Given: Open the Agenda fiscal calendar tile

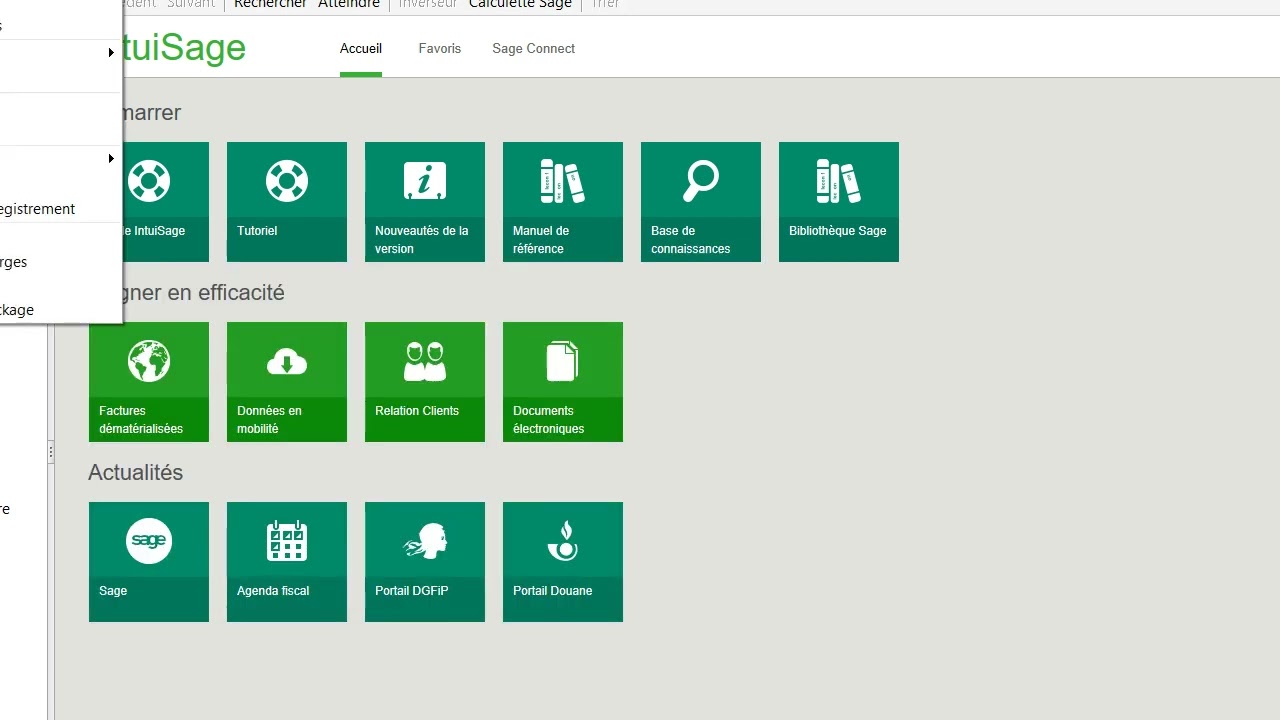Looking at the screenshot, I should coord(287,562).
